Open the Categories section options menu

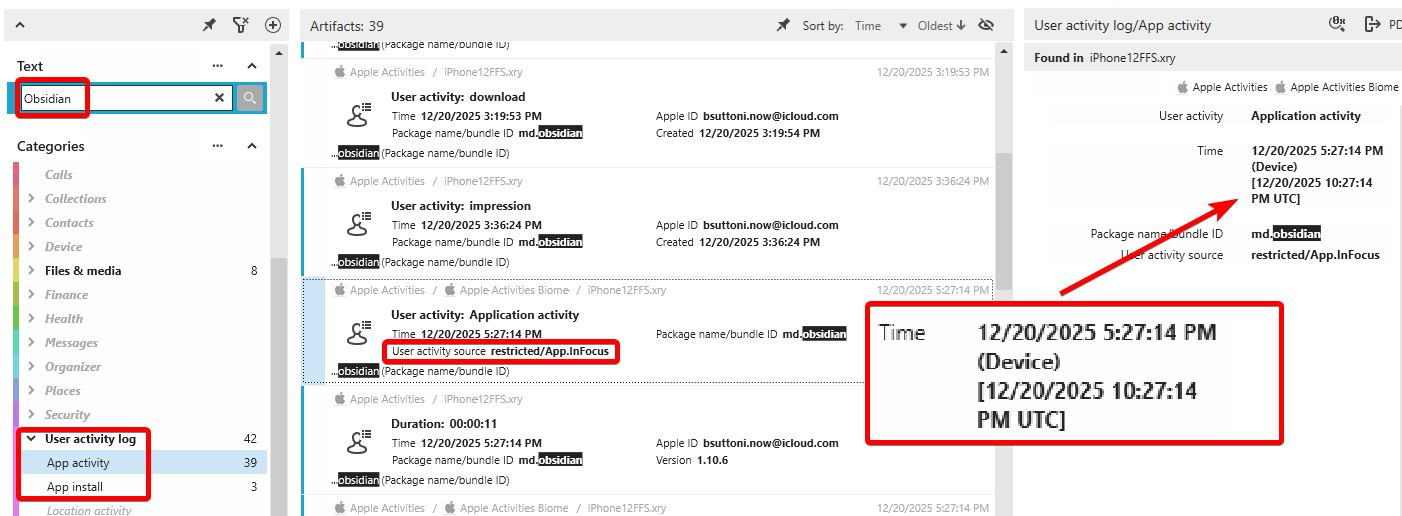(x=218, y=146)
